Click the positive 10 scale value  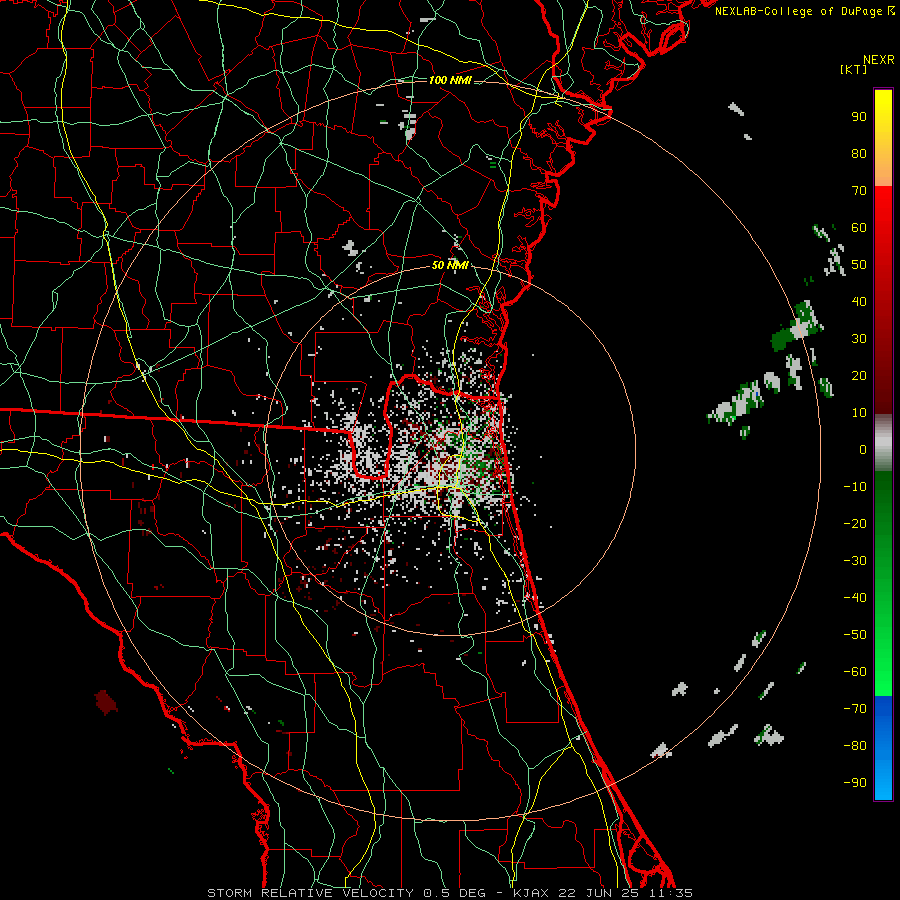pos(859,413)
